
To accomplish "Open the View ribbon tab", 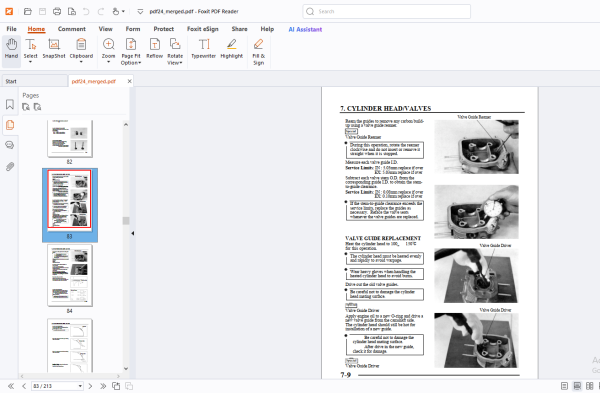I will [106, 29].
